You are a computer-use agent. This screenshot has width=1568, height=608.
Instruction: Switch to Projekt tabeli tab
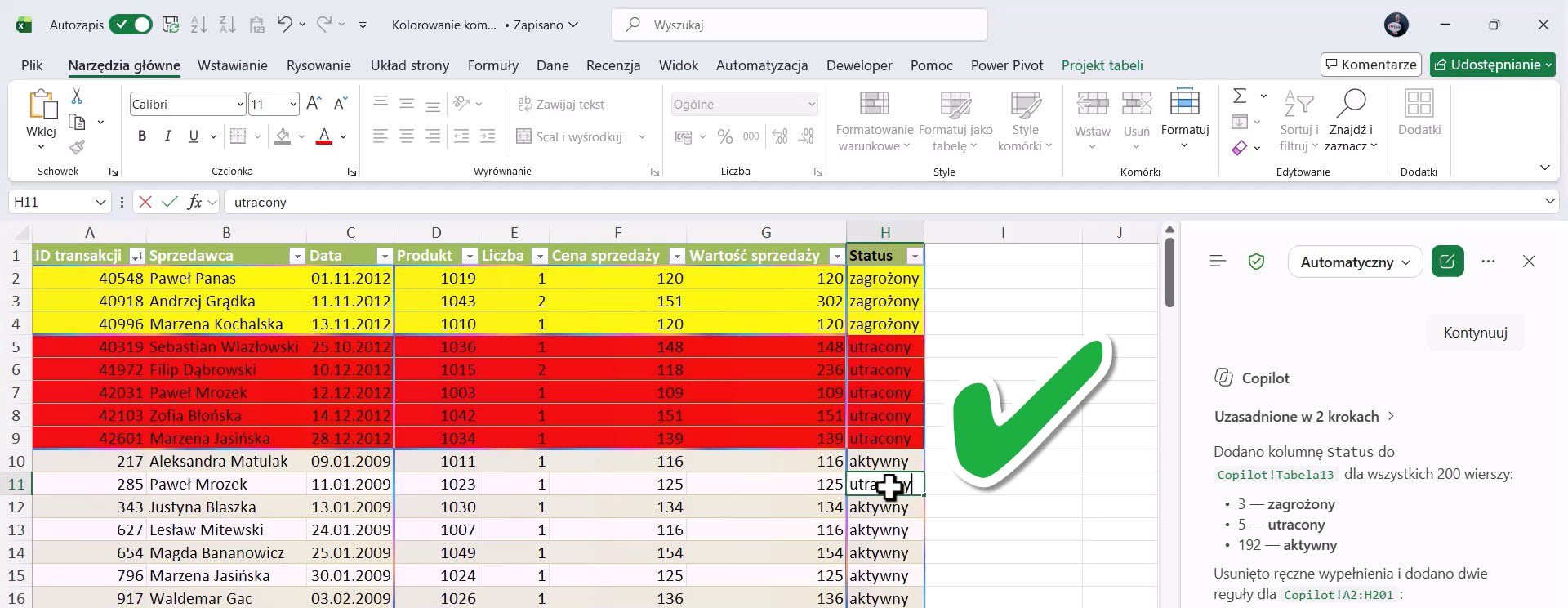point(1102,65)
